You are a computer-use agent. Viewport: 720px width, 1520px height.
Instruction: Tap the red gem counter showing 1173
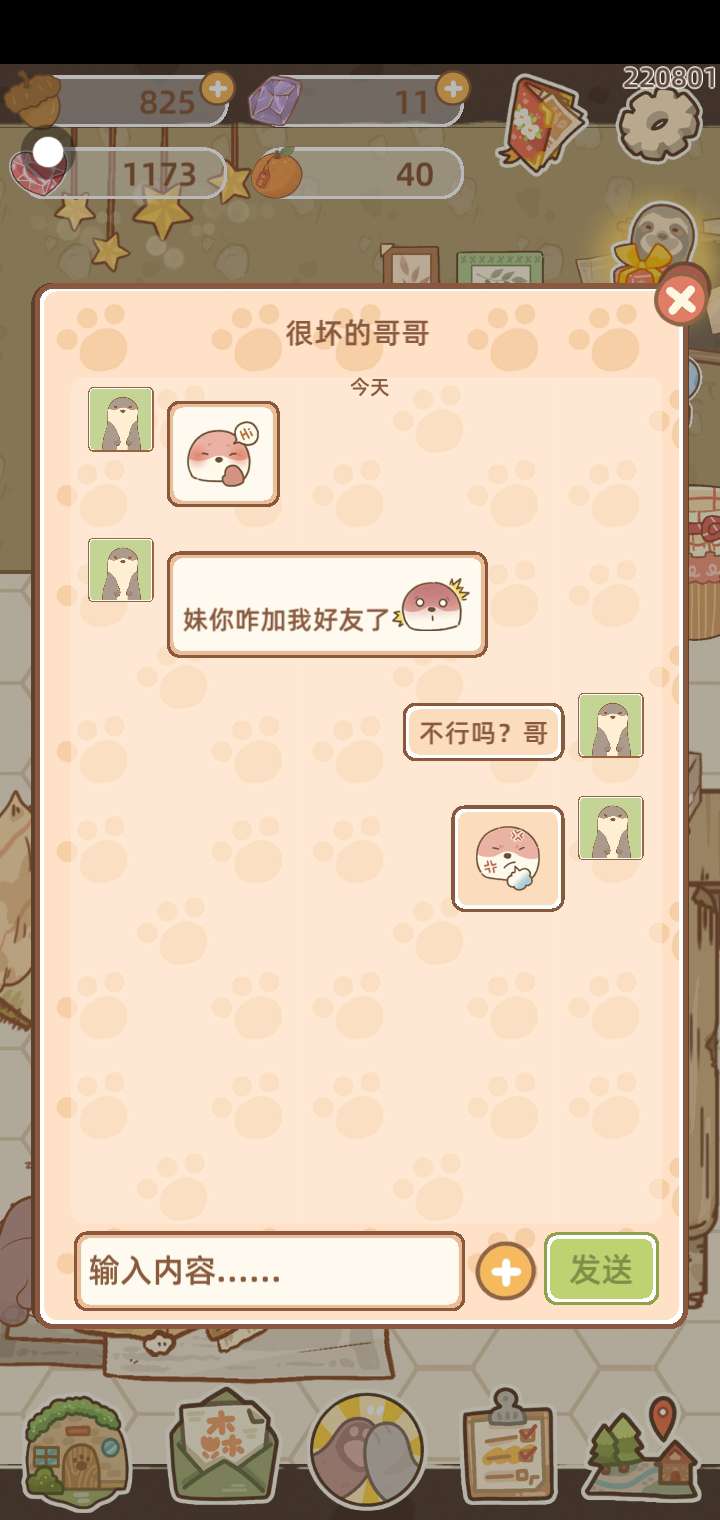[x=118, y=173]
